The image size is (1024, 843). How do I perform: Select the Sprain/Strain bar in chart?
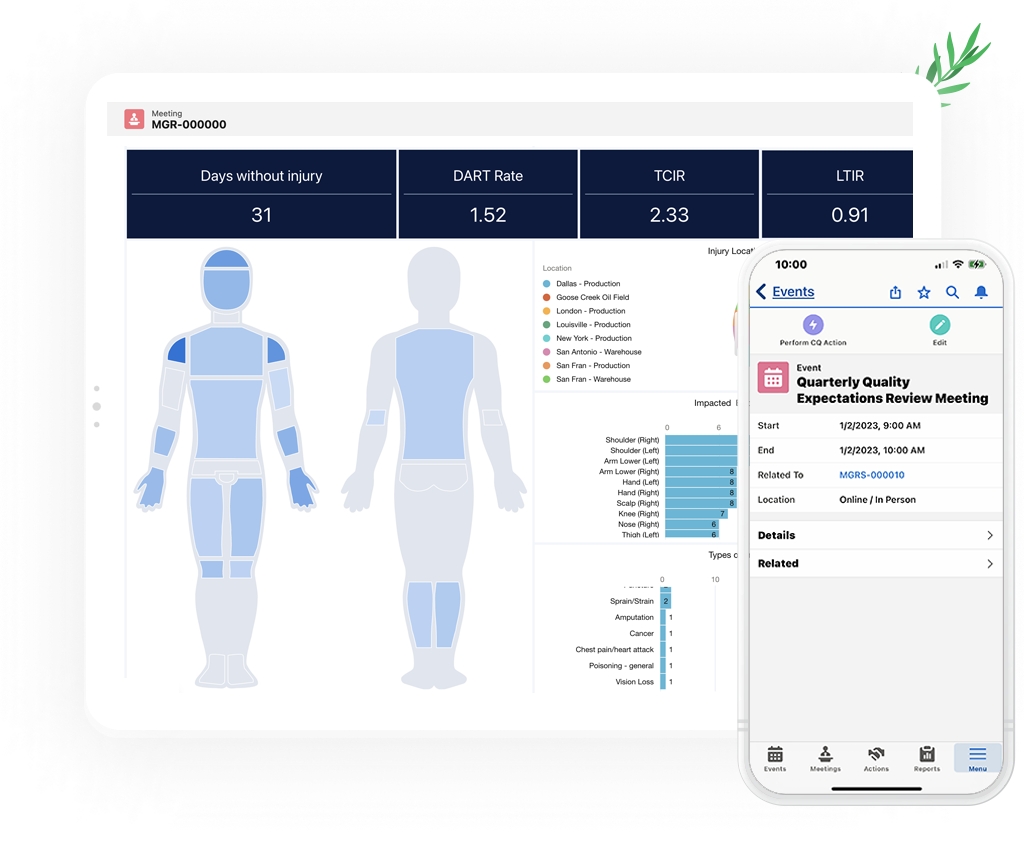click(x=666, y=601)
